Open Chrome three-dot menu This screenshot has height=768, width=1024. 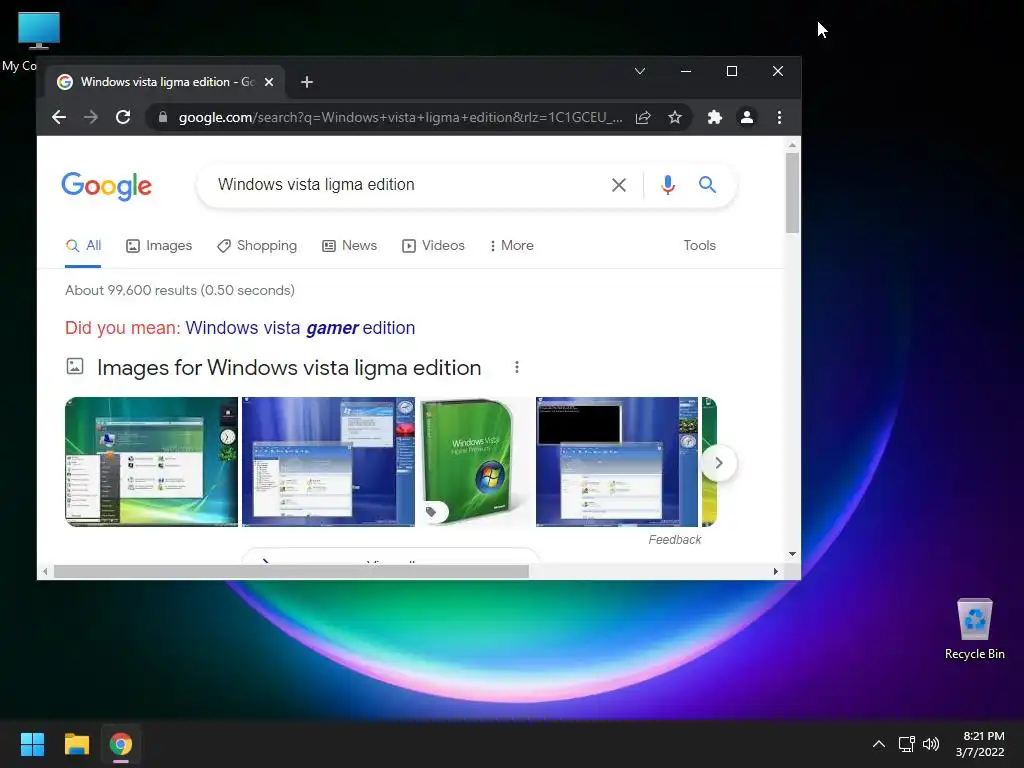(779, 118)
